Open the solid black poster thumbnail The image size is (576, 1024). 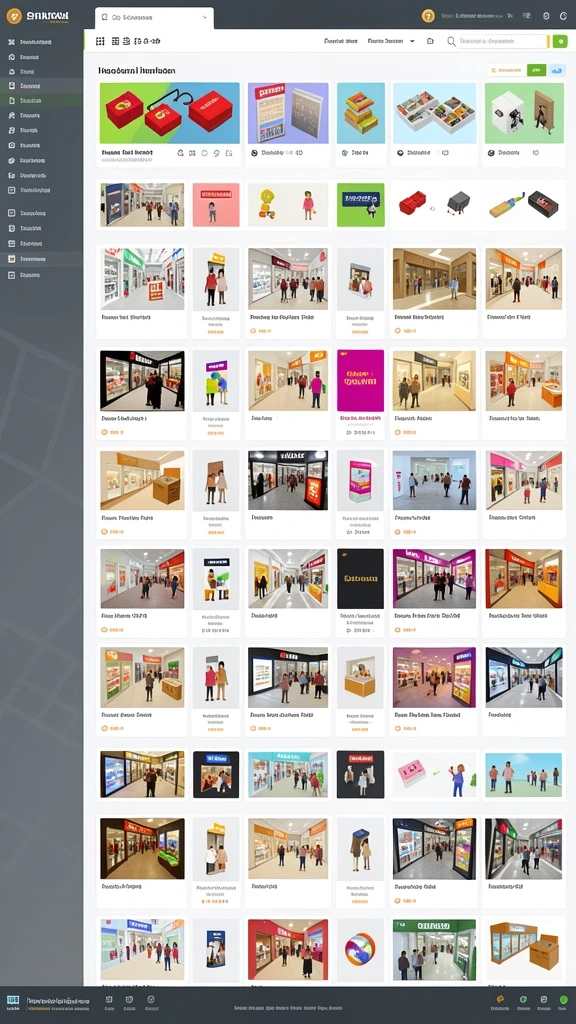point(360,579)
